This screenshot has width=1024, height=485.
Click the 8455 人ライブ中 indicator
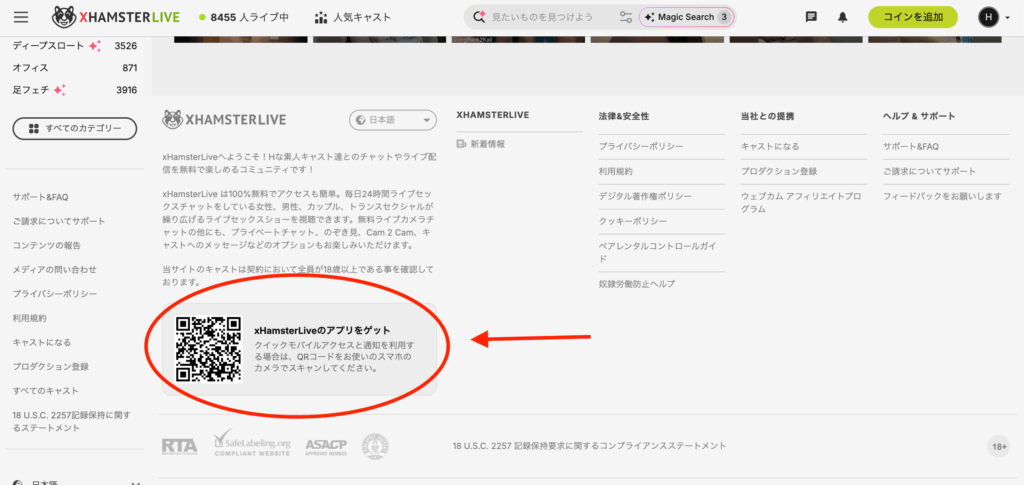[x=244, y=17]
